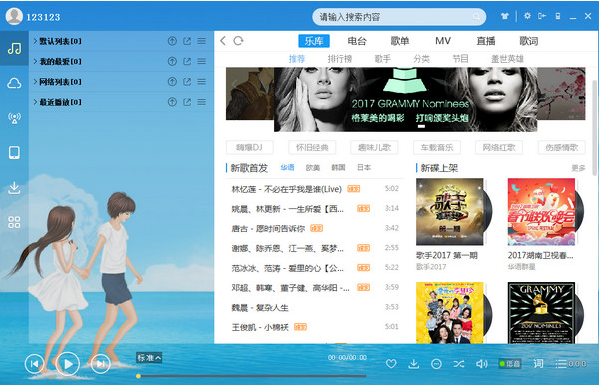Click MV badge on 林忆莲 song

[x=354, y=189]
